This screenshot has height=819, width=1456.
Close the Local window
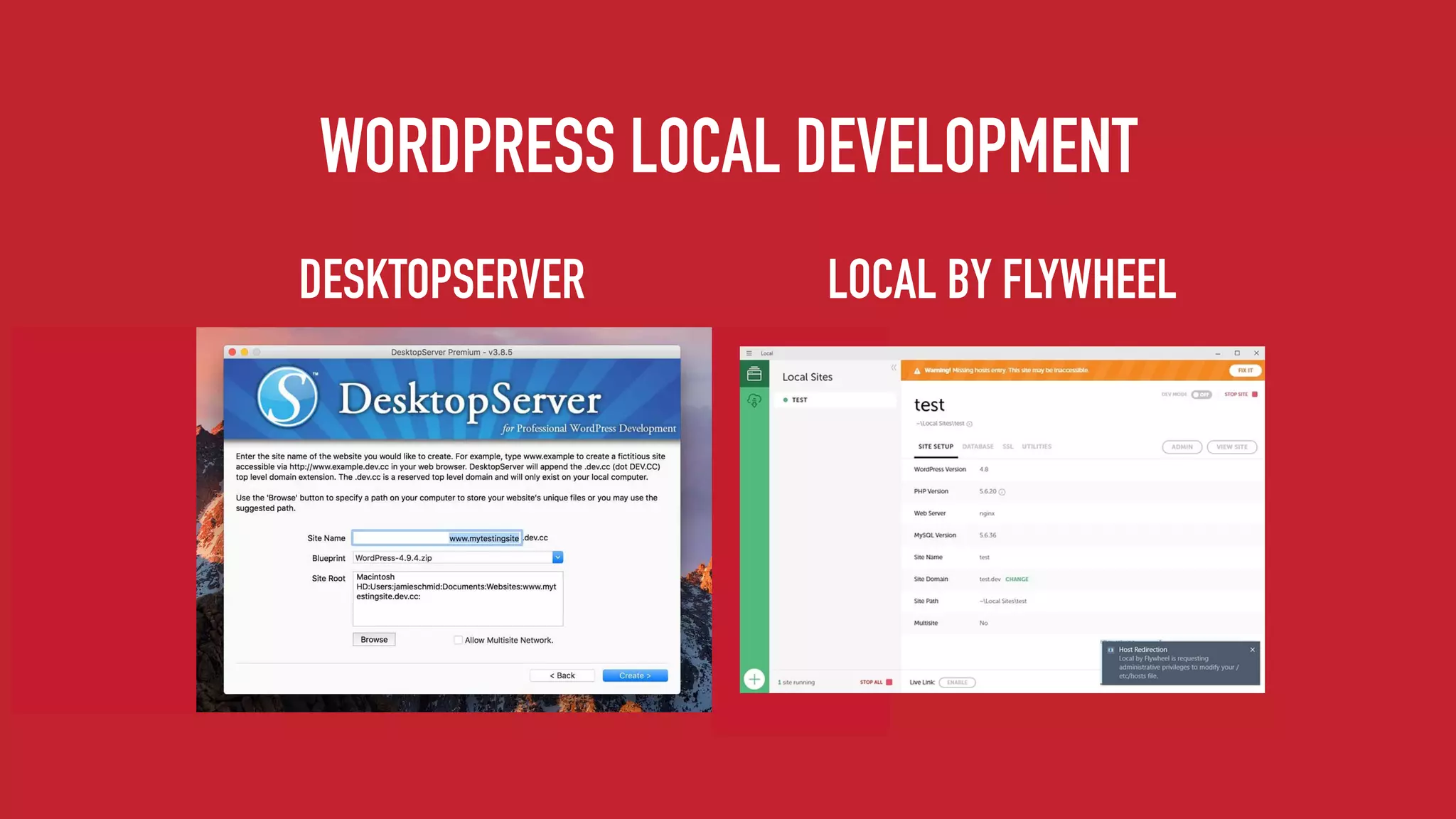[1256, 353]
